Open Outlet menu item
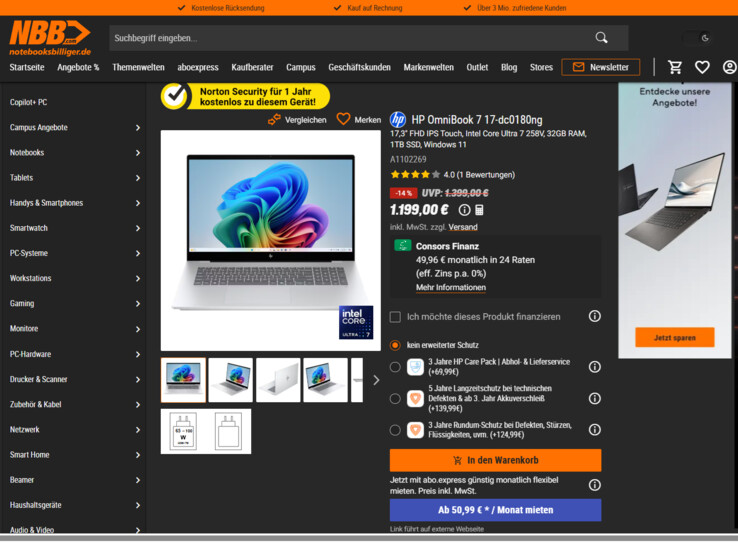The height and width of the screenshot is (543, 738). (x=477, y=67)
